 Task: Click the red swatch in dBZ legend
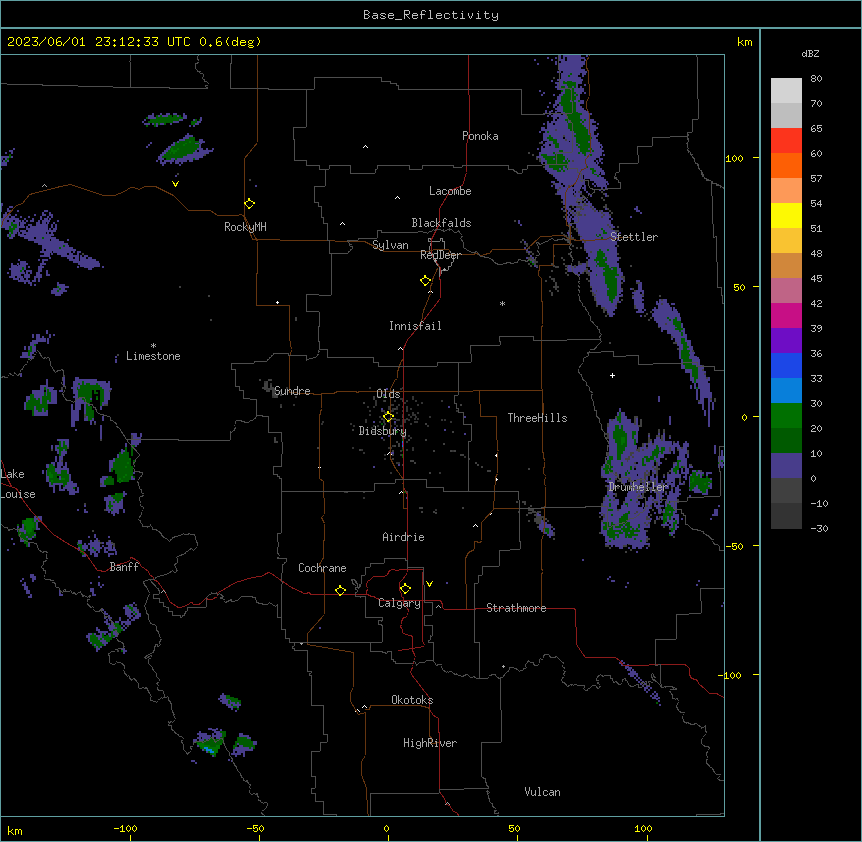(x=786, y=140)
